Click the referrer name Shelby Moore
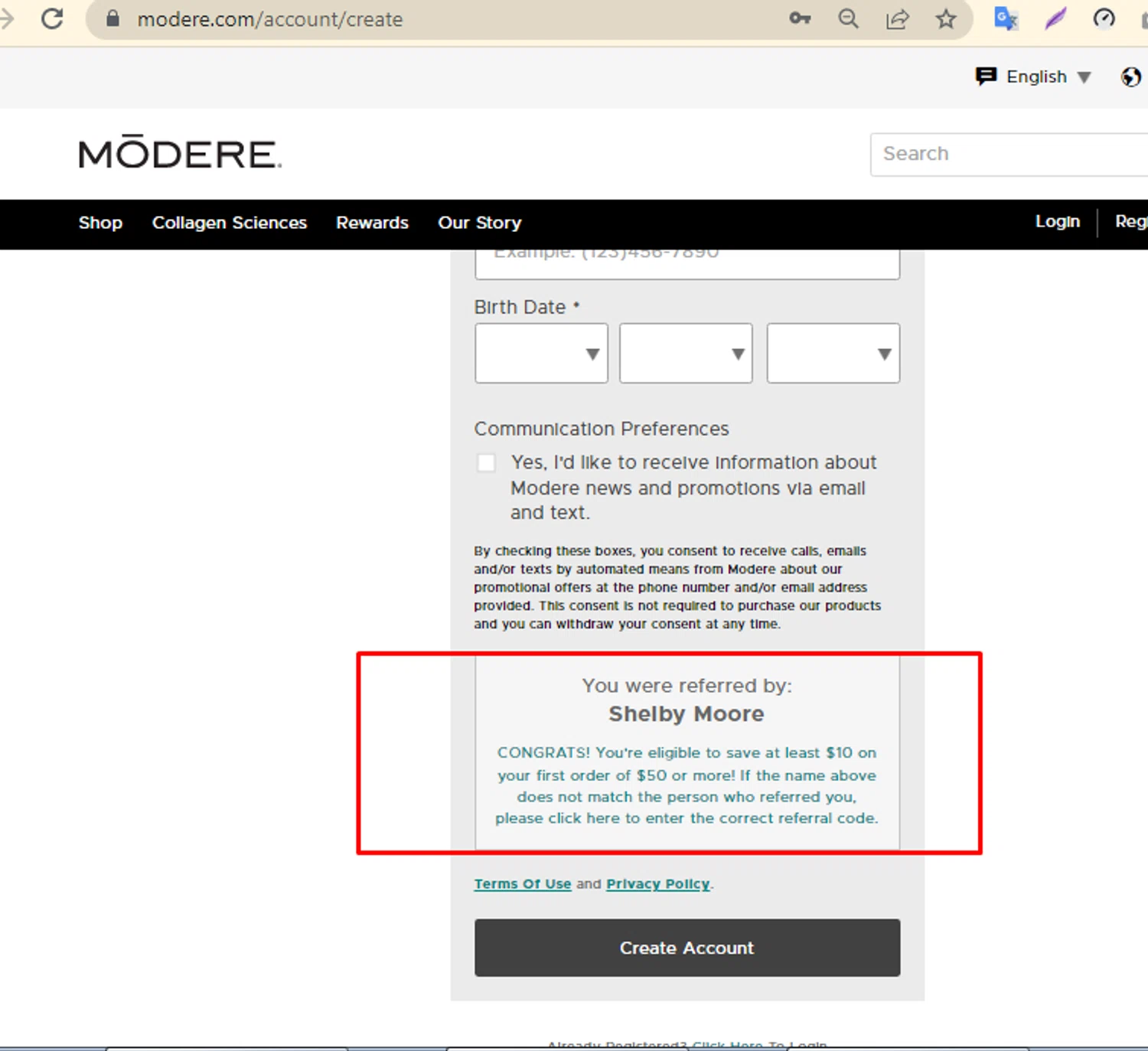 tap(687, 713)
